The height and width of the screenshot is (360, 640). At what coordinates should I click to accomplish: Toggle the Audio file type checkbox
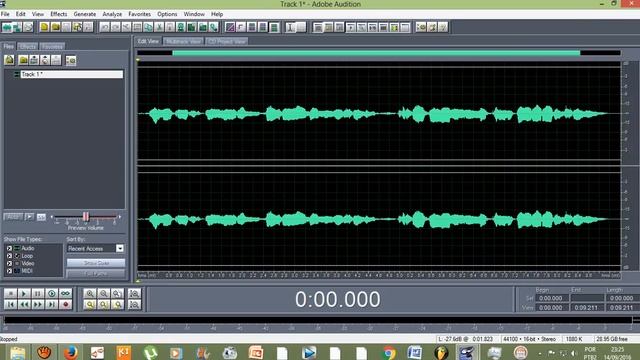tap(9, 248)
